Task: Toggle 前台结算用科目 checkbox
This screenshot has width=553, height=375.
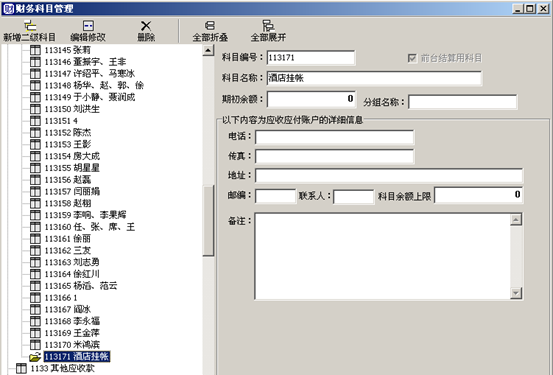Action: 412,58
